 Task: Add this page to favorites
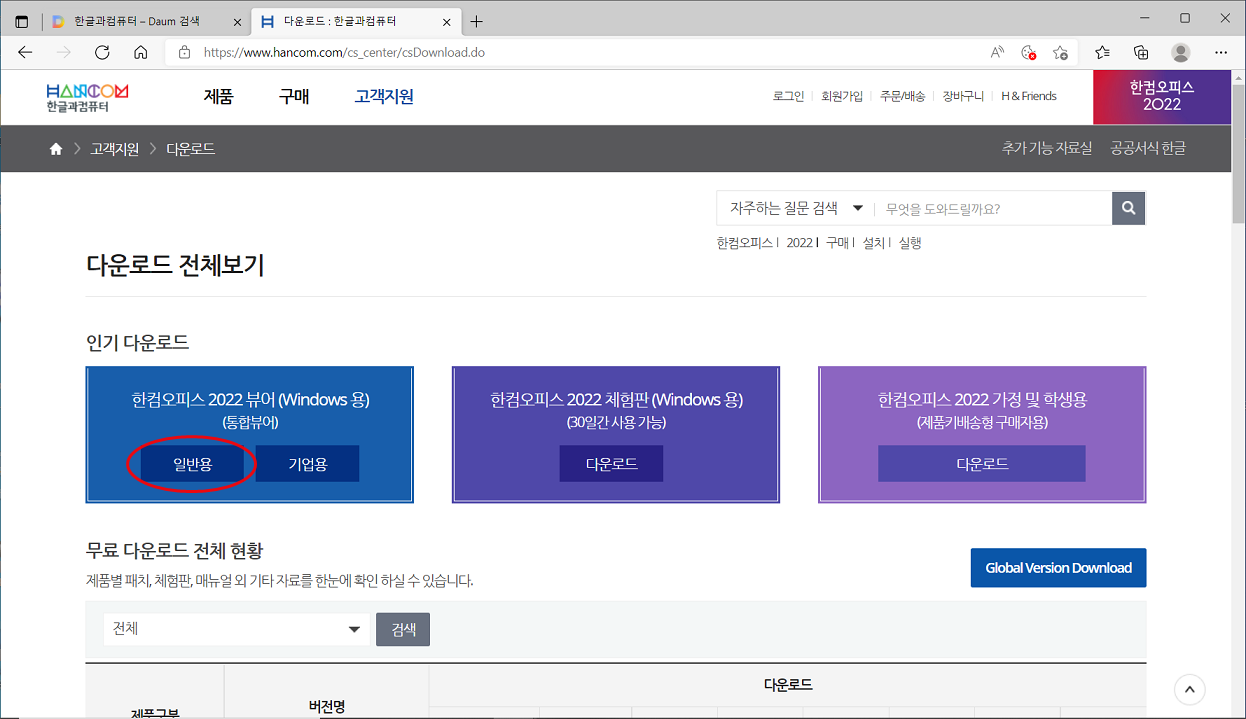click(1060, 52)
